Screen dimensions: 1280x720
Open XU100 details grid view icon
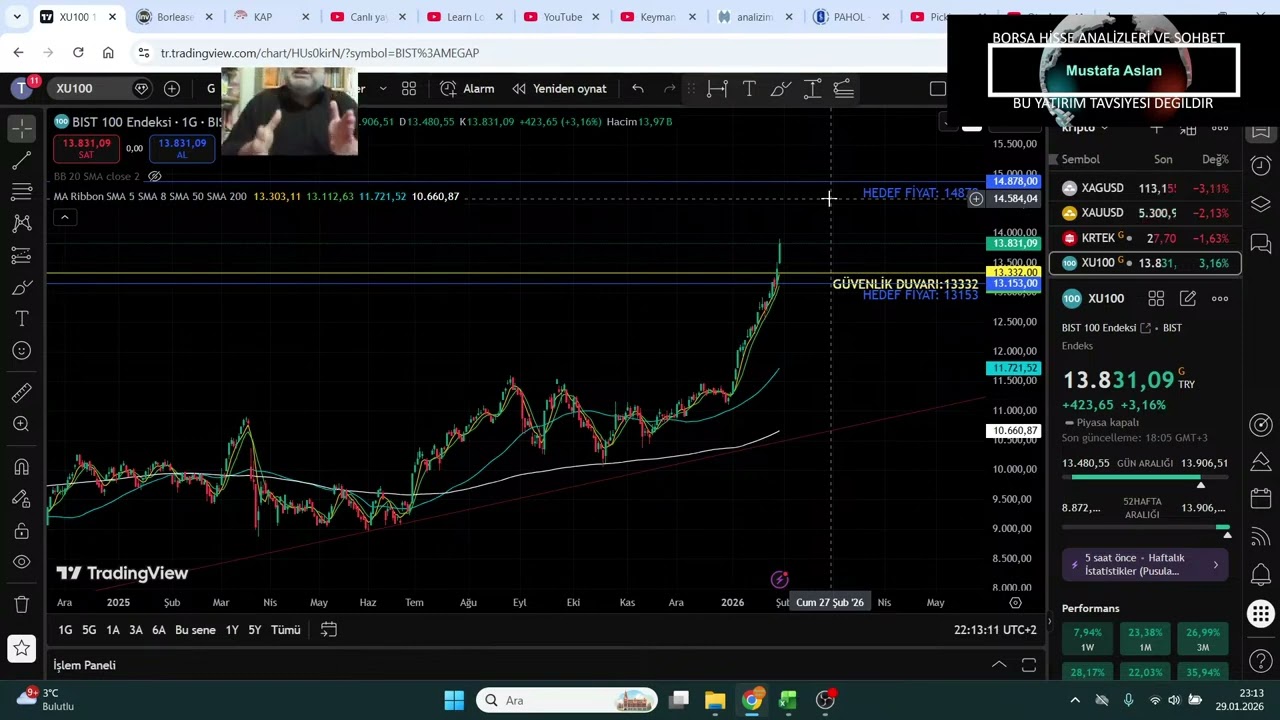click(1156, 298)
